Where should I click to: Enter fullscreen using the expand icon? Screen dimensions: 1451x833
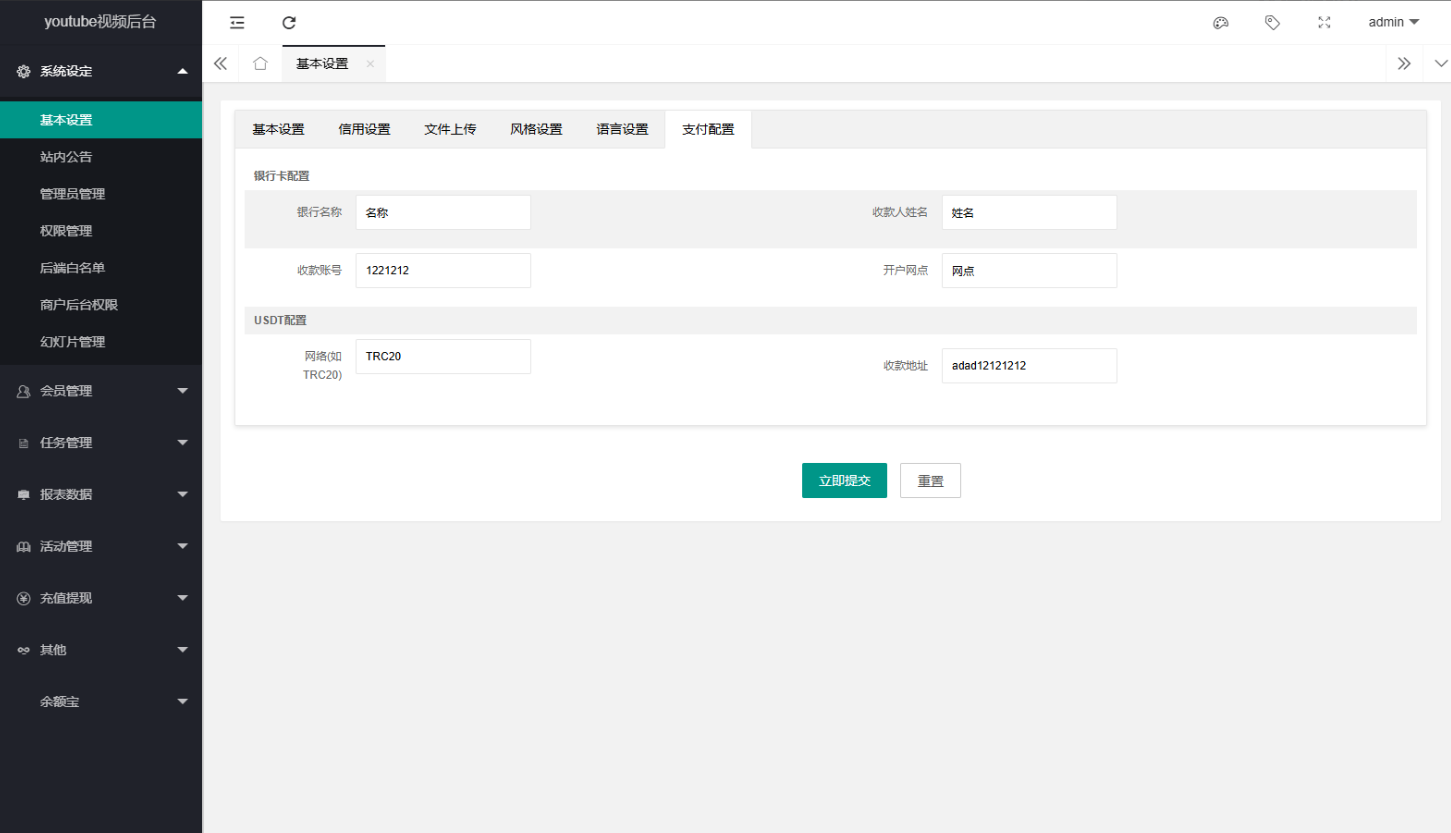(1324, 22)
